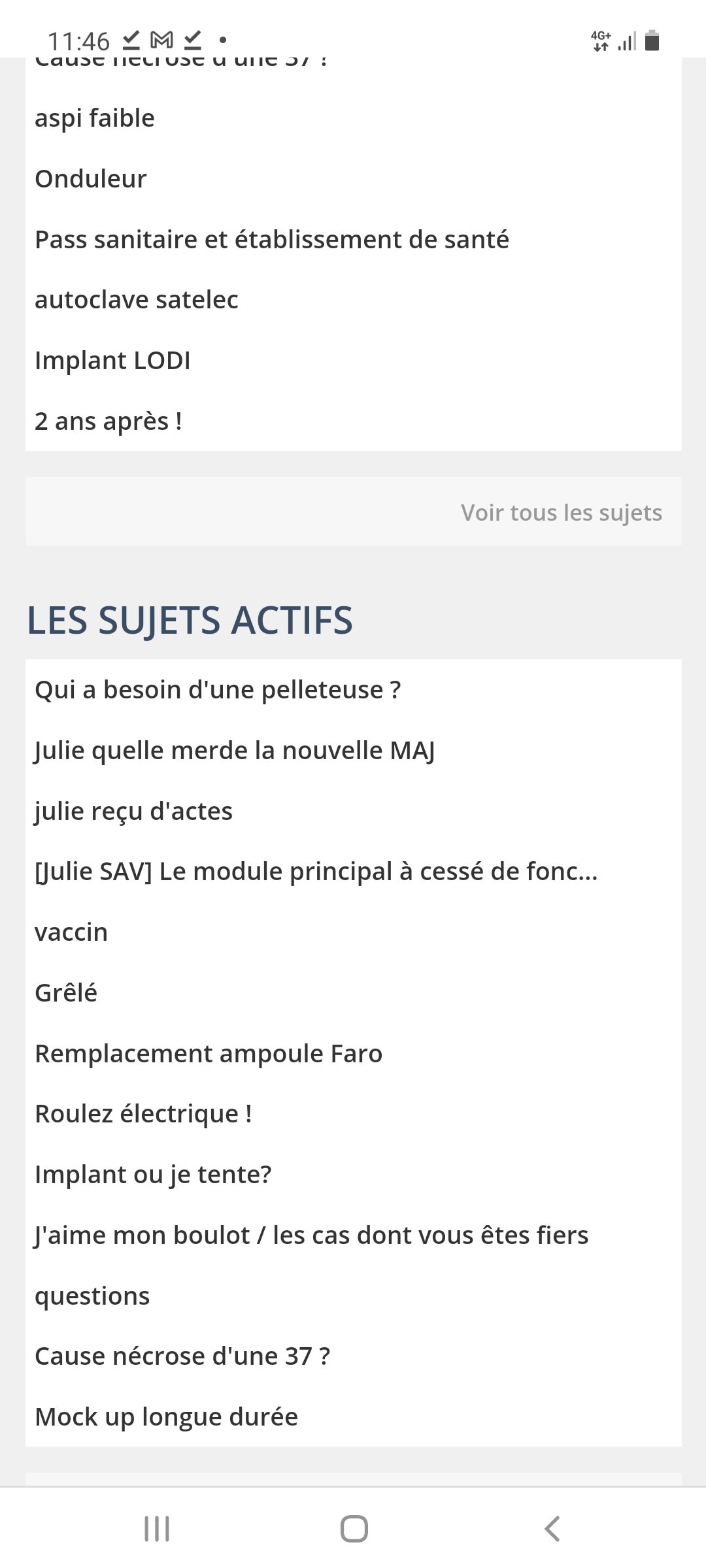Tap the battery icon in status bar
Screen dimensions: 706x1568
pyautogui.click(x=652, y=41)
